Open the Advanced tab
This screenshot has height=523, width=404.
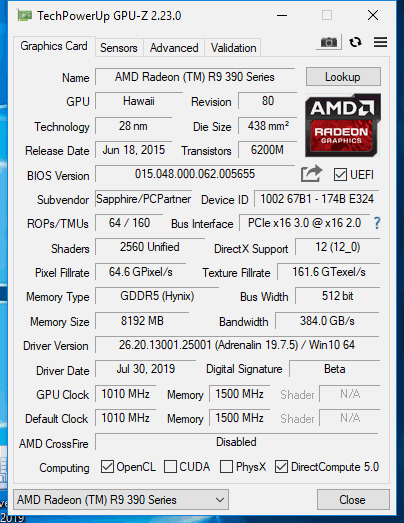(174, 48)
